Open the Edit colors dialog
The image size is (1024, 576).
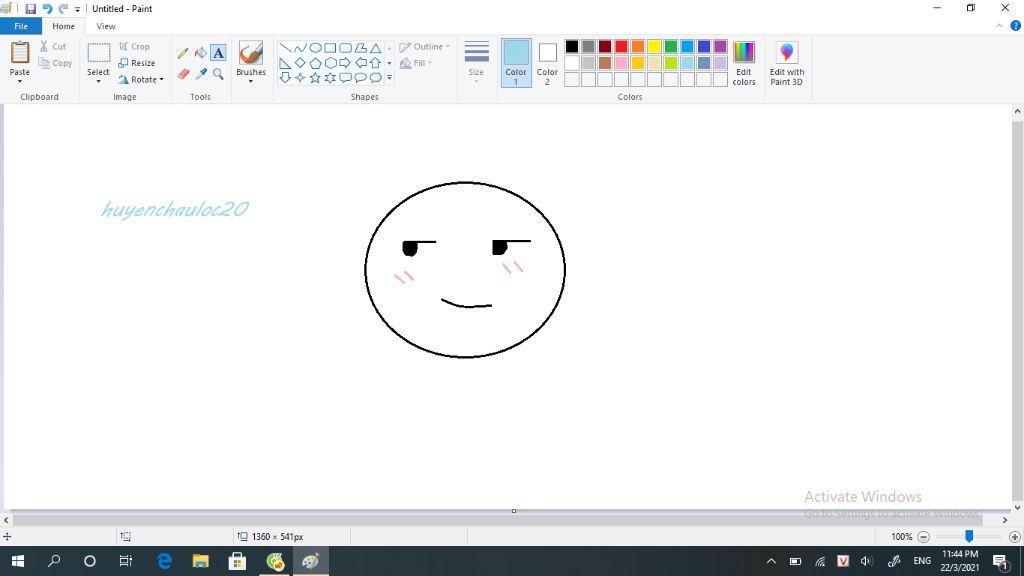(x=743, y=63)
